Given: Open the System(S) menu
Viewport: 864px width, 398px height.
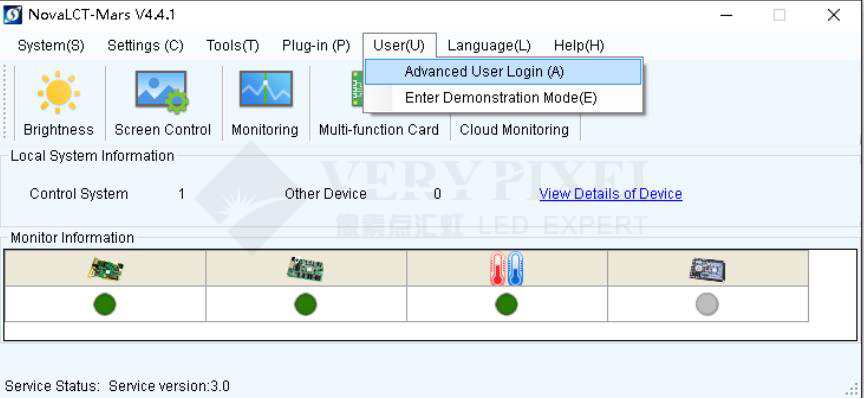Looking at the screenshot, I should (51, 46).
